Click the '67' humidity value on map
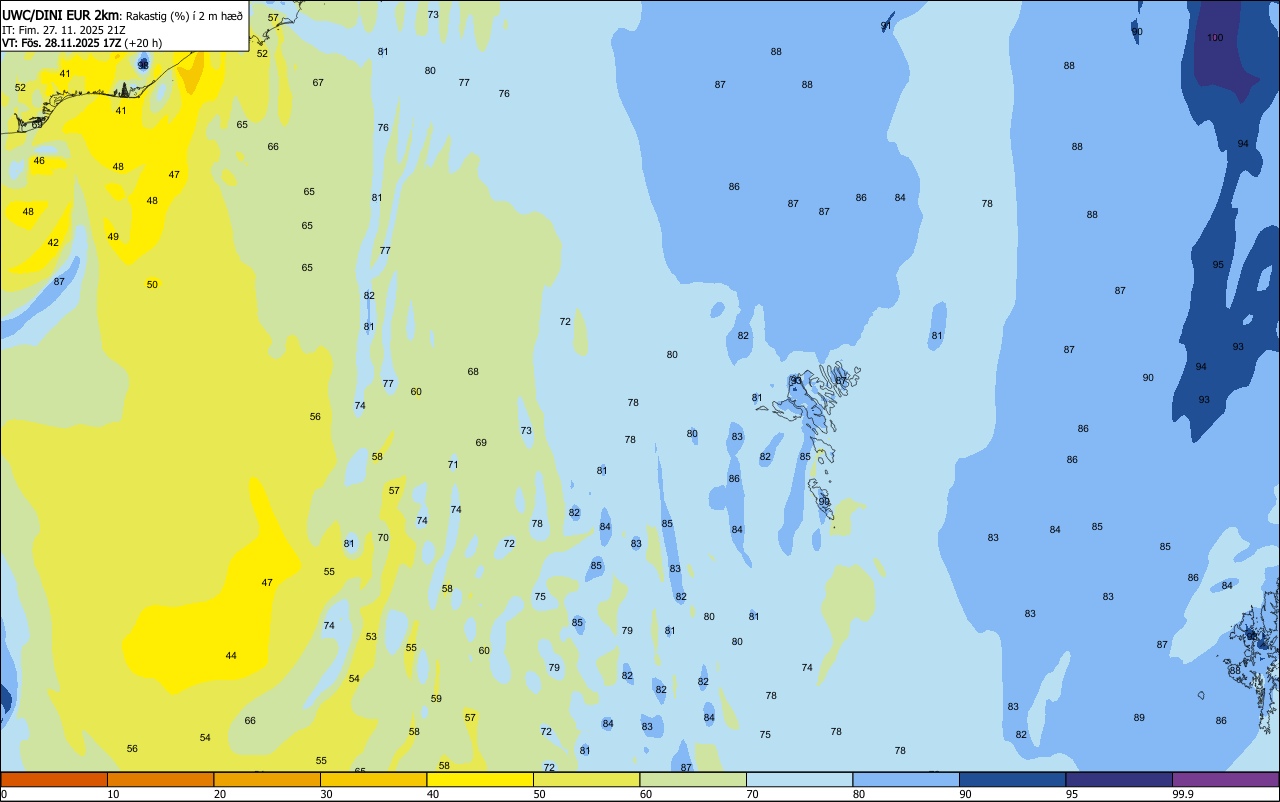The image size is (1280, 802). pyautogui.click(x=318, y=83)
